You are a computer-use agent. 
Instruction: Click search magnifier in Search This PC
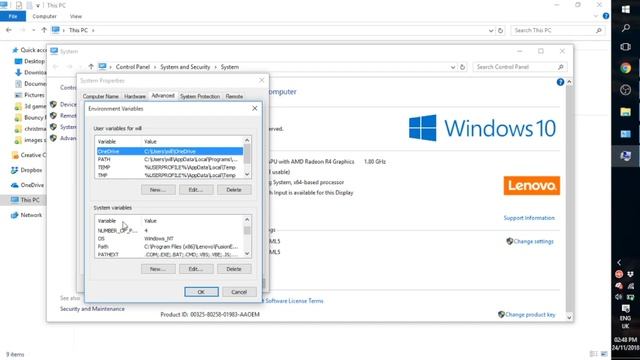click(599, 30)
